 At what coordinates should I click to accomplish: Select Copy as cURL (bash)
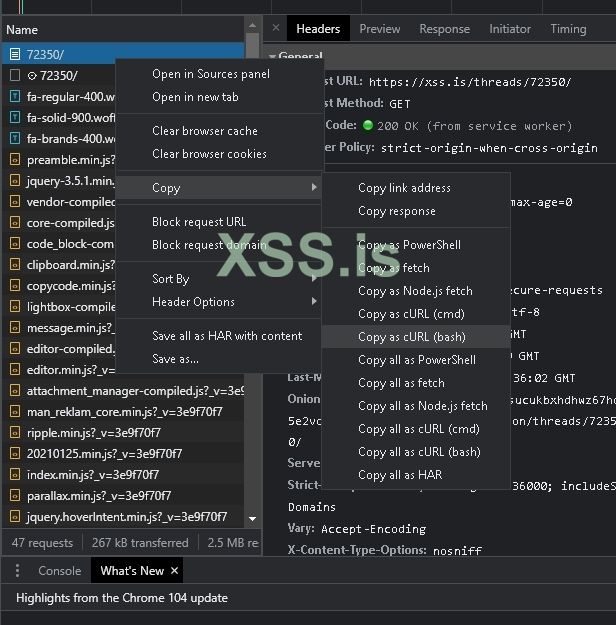coord(411,337)
